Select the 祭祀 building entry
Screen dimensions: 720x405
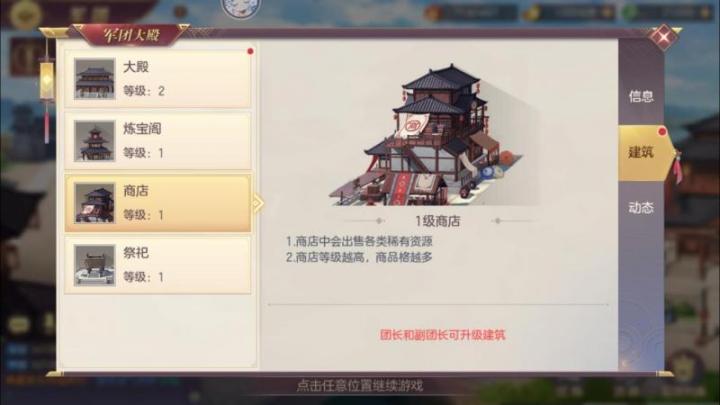pyautogui.click(x=158, y=265)
